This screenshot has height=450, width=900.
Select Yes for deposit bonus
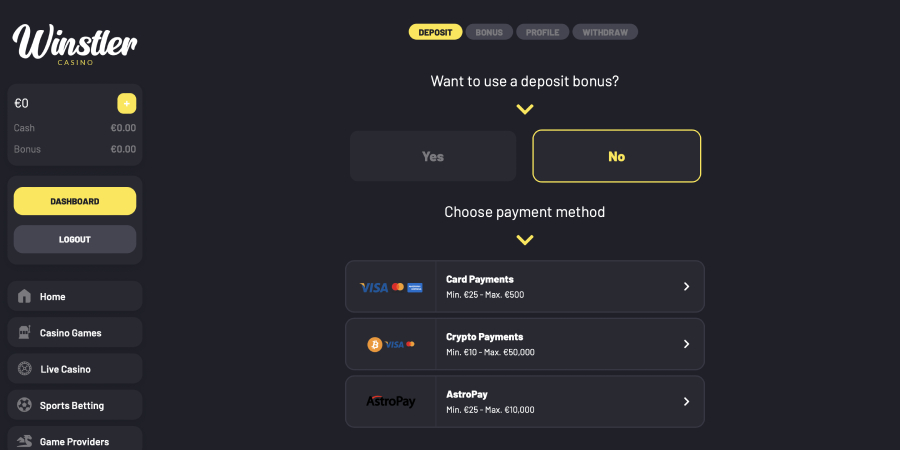[x=433, y=156]
